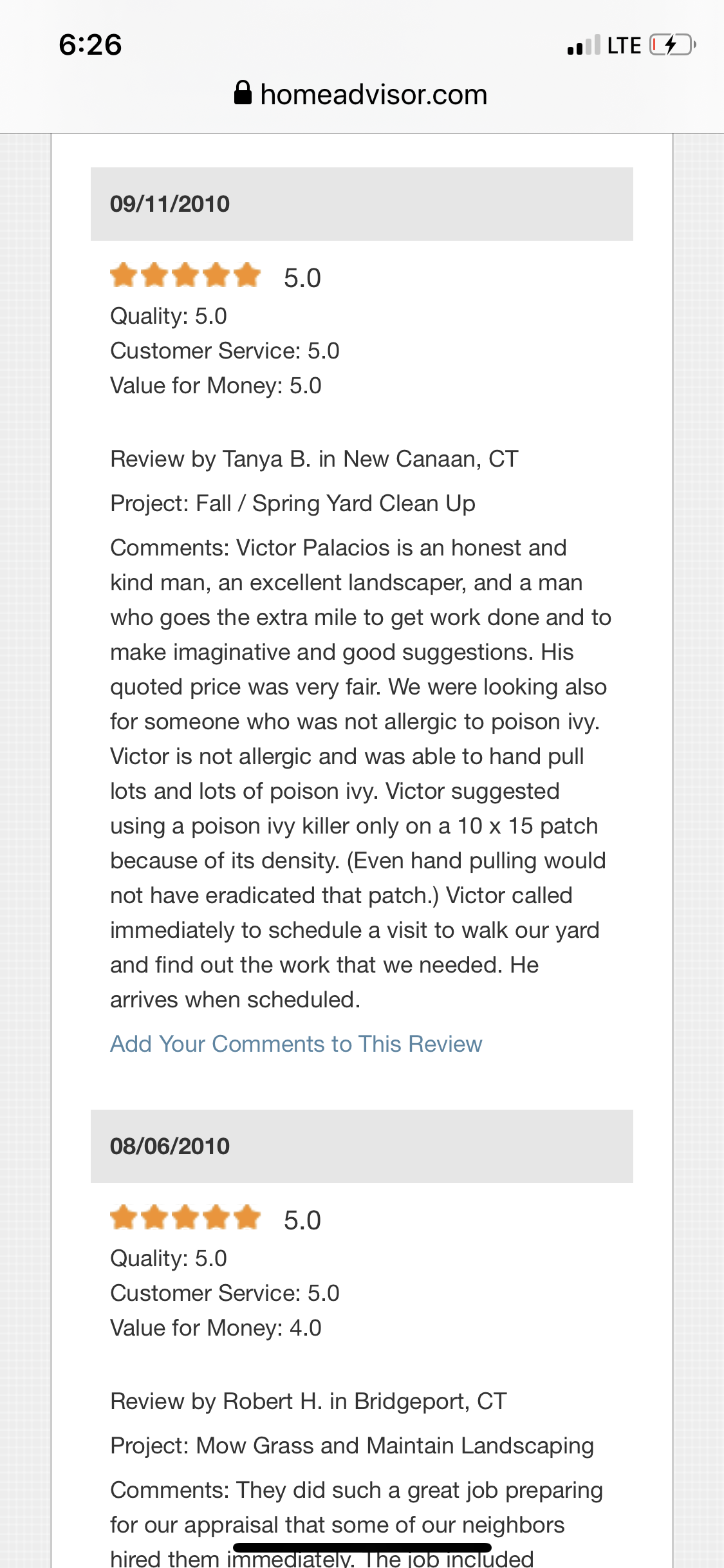Select Review by Tanya B. in New Canaan text
The image size is (724, 1568).
coord(314,459)
